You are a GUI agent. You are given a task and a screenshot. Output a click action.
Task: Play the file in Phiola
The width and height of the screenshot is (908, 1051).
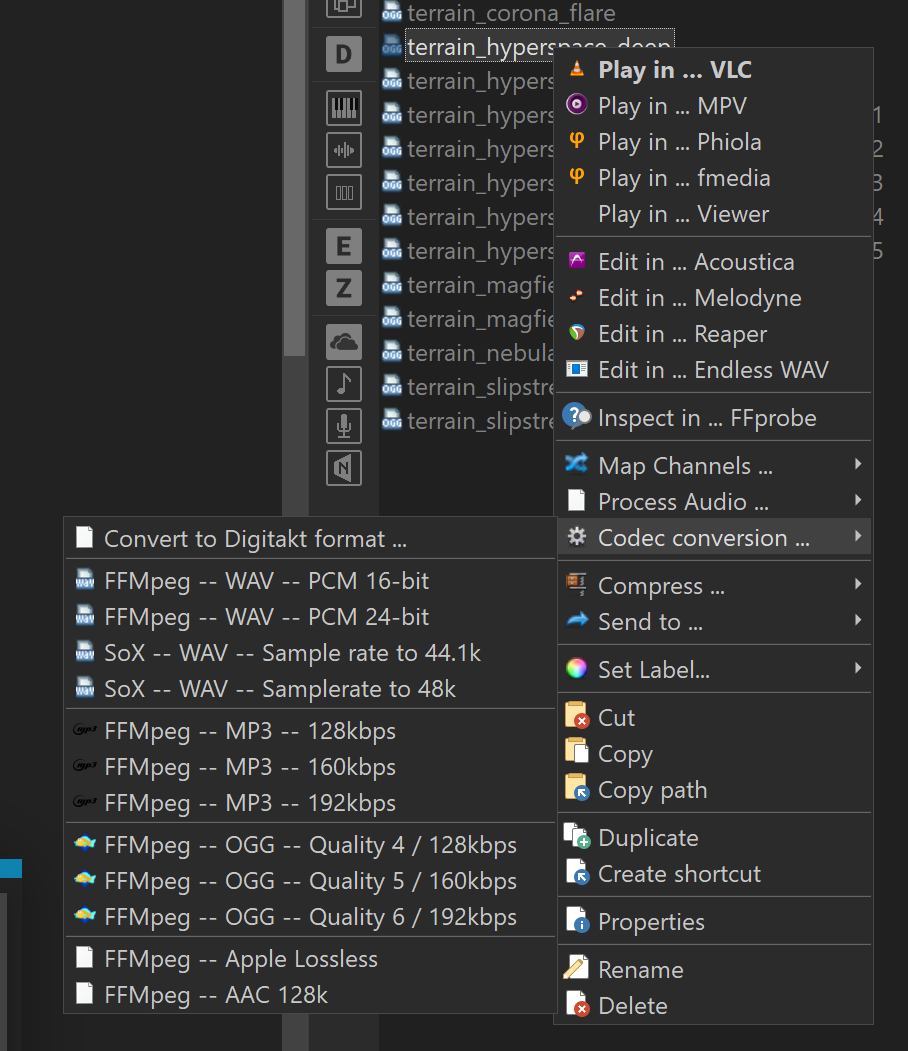pos(714,142)
